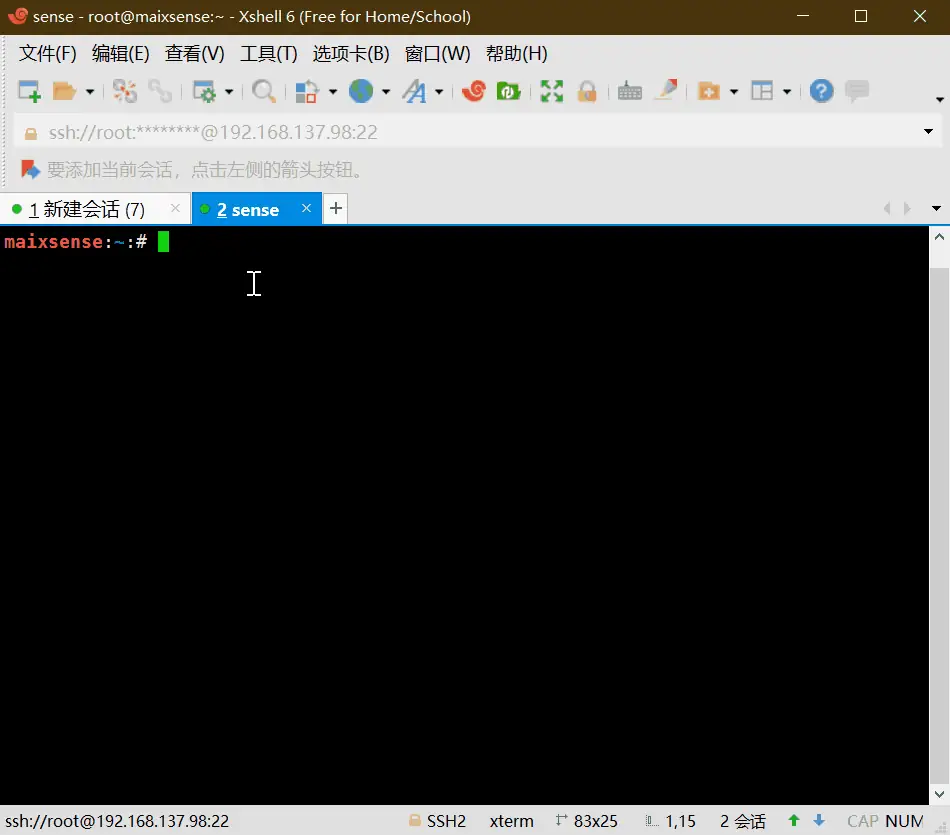Open the session folder icon
Screen dimensions: 950x835
point(64,91)
